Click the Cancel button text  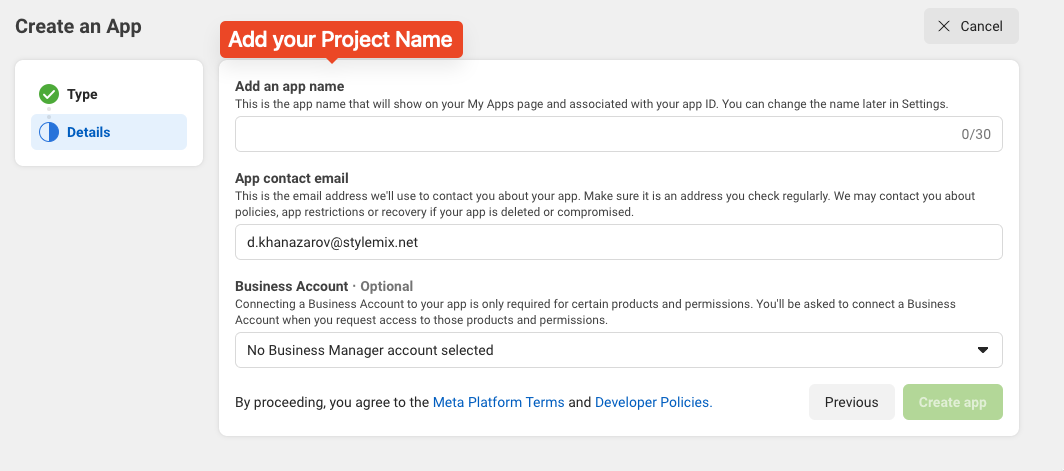[x=981, y=27]
